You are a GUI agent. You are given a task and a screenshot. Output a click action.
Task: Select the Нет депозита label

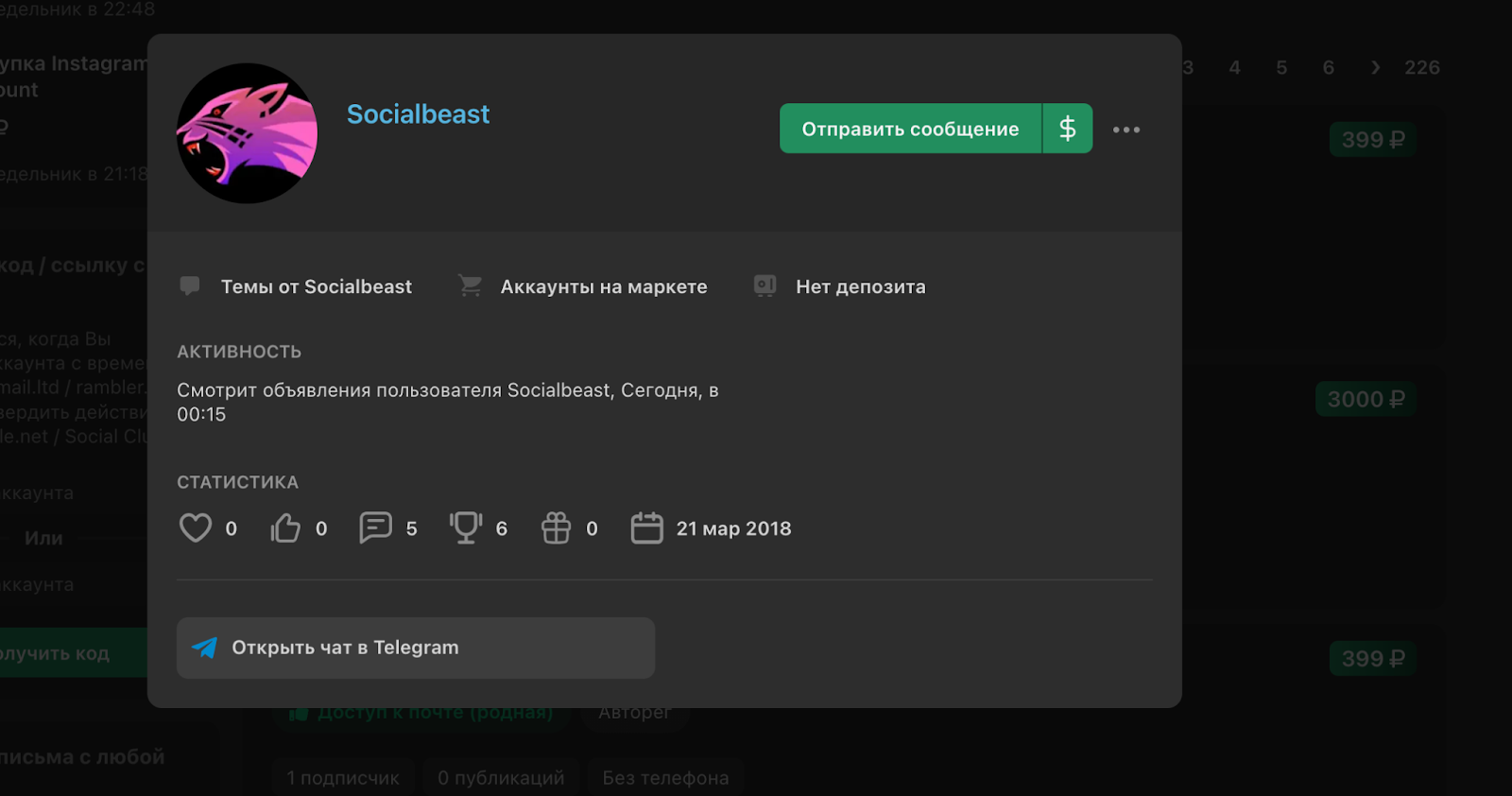click(x=861, y=286)
